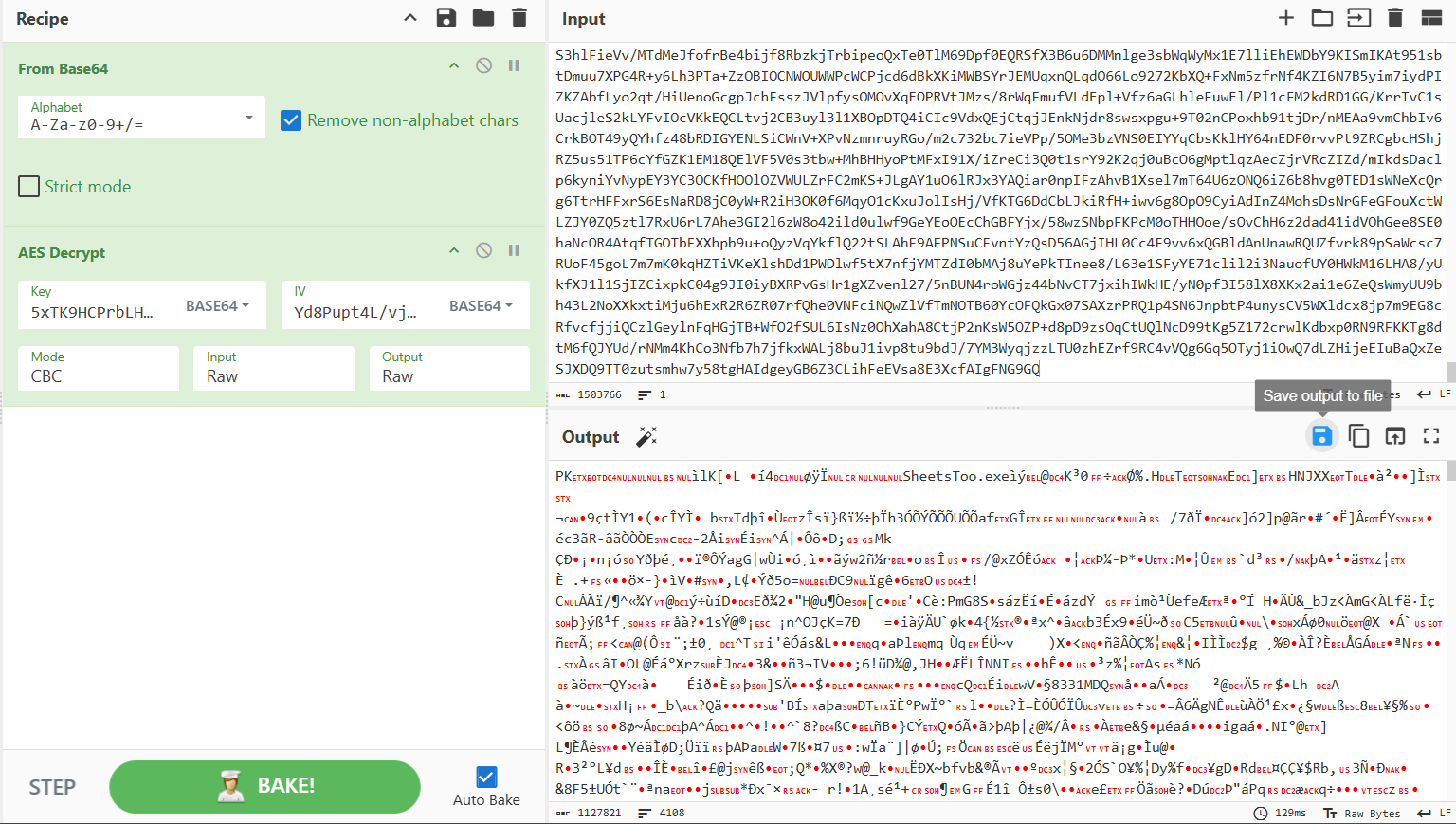This screenshot has width=1456, height=824.
Task: Clear the recipe with the trash icon
Action: pos(519,18)
